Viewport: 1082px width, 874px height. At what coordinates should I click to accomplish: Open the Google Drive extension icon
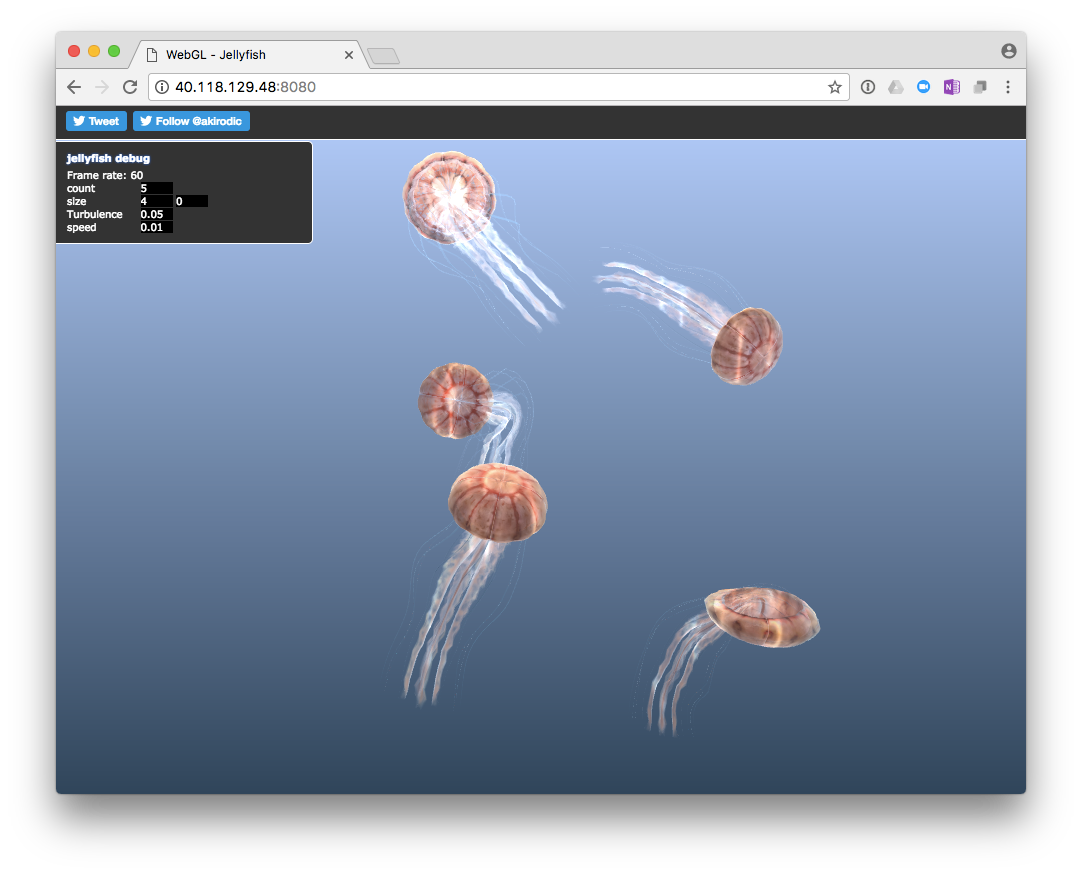(896, 87)
